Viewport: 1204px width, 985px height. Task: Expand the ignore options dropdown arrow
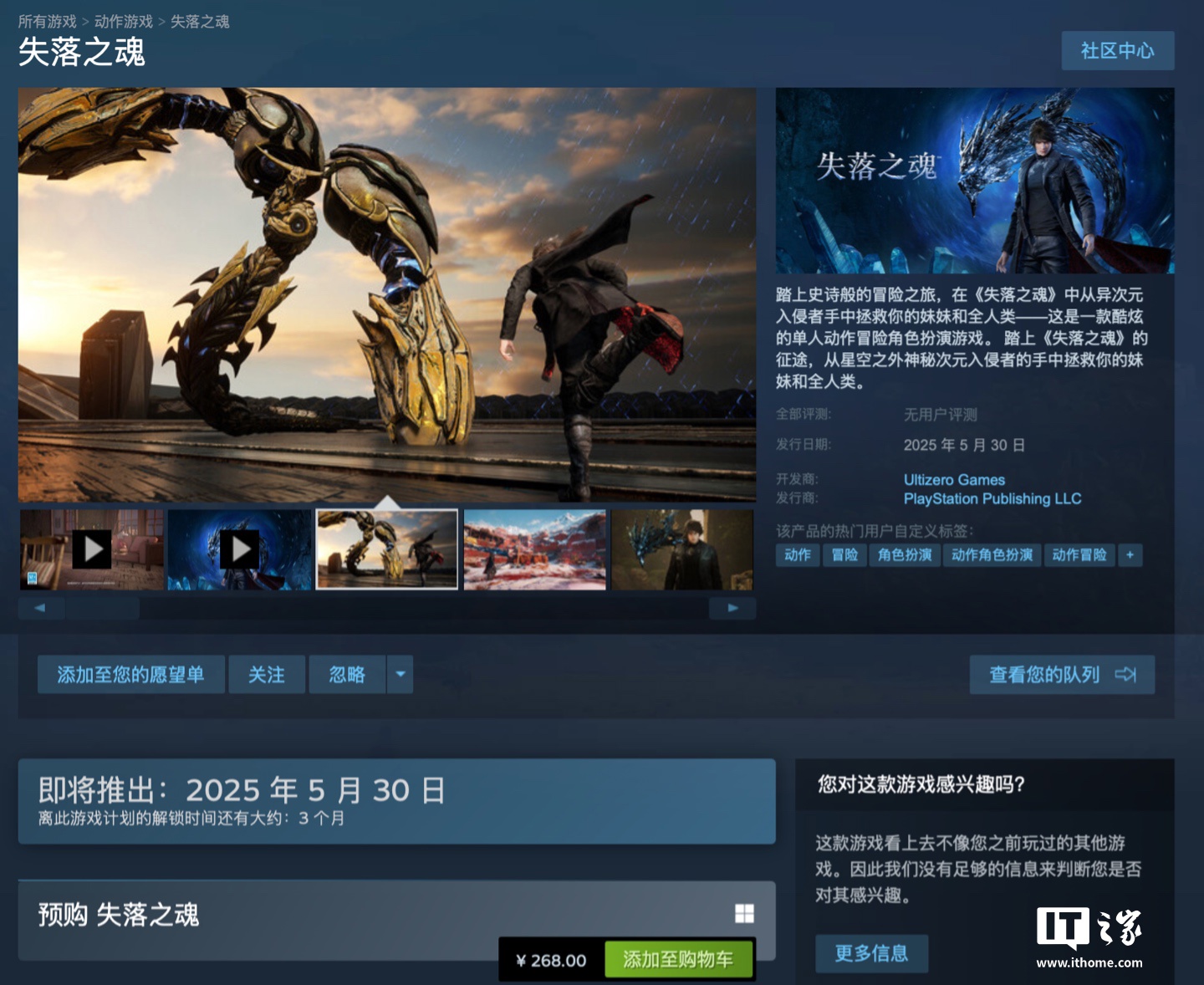(x=400, y=675)
